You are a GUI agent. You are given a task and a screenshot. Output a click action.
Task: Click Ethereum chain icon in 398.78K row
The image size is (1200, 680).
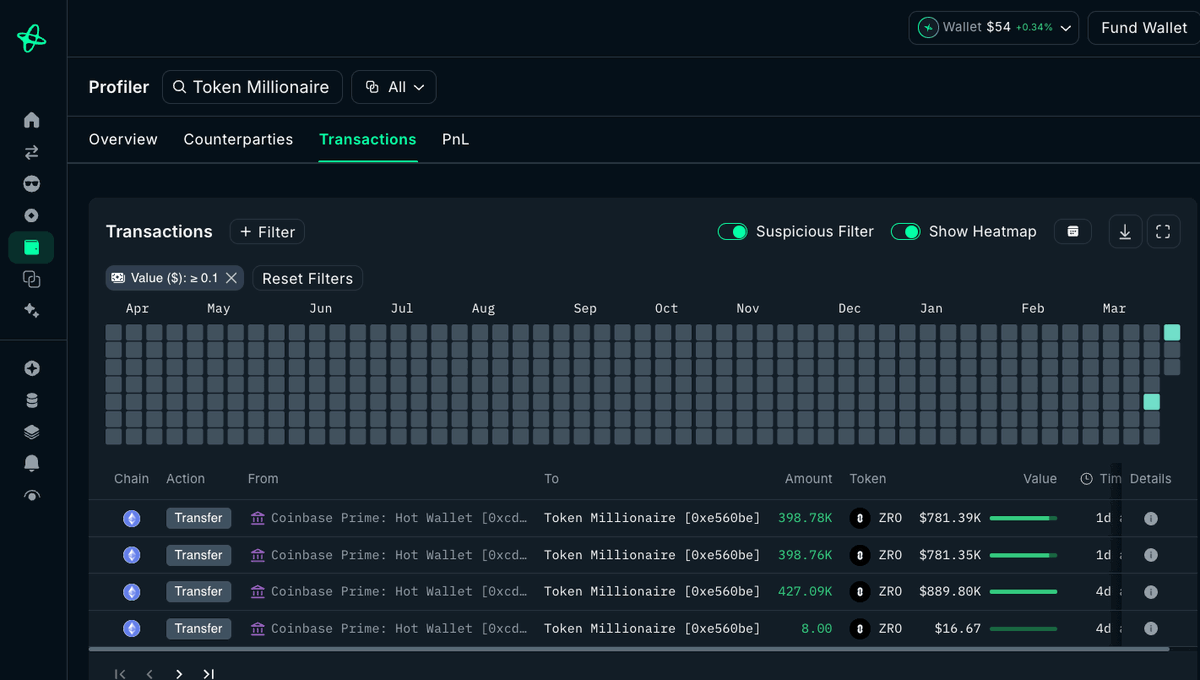pos(131,518)
